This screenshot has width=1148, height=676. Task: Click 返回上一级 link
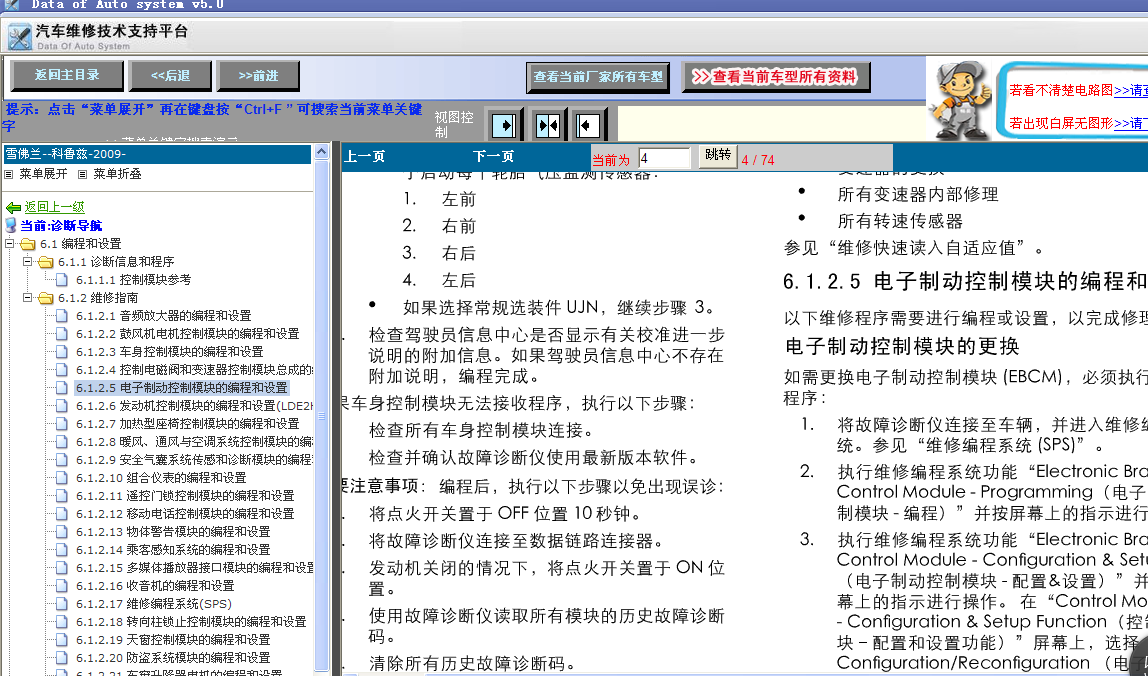click(54, 207)
